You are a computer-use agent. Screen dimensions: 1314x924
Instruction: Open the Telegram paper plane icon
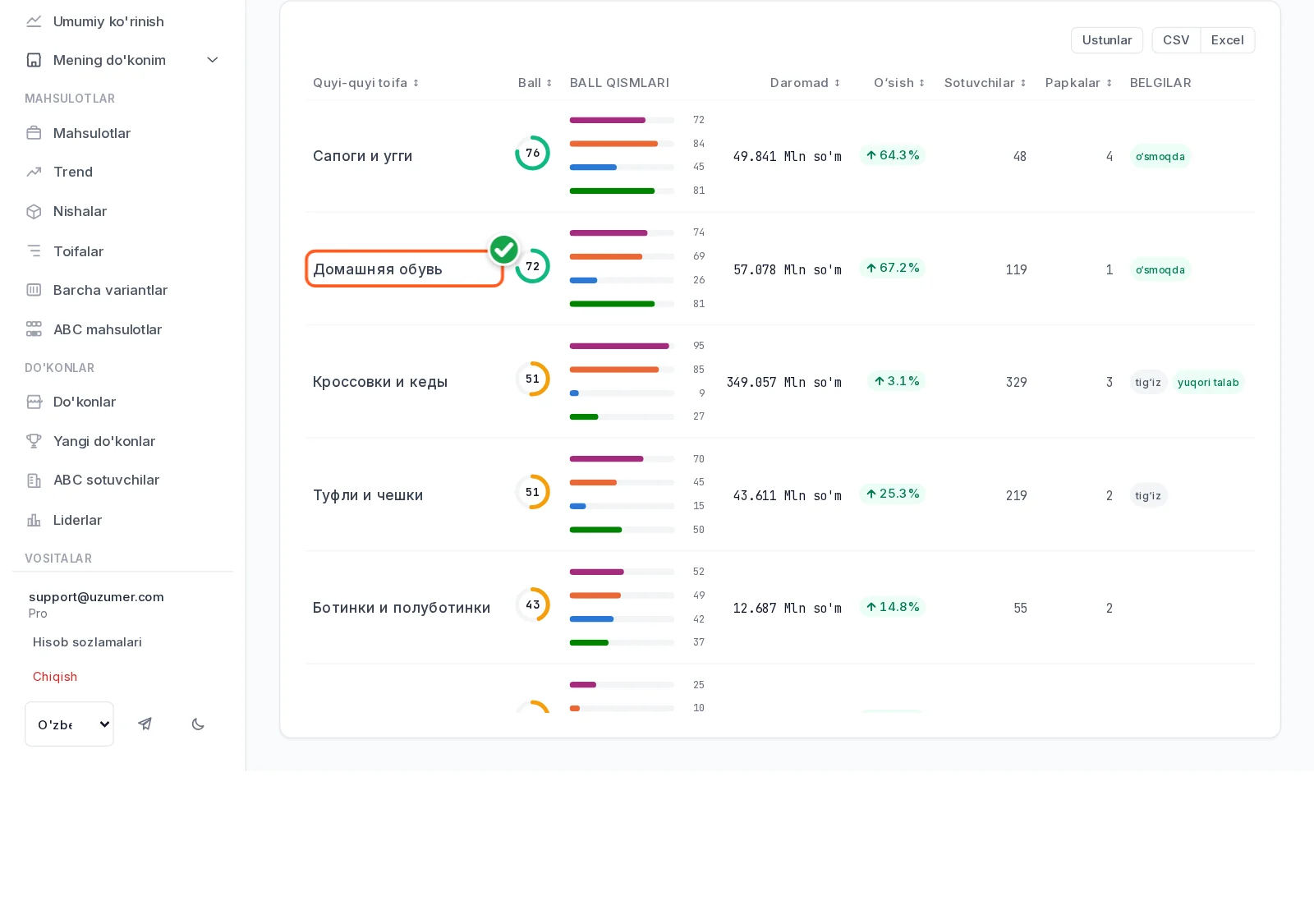pos(145,724)
